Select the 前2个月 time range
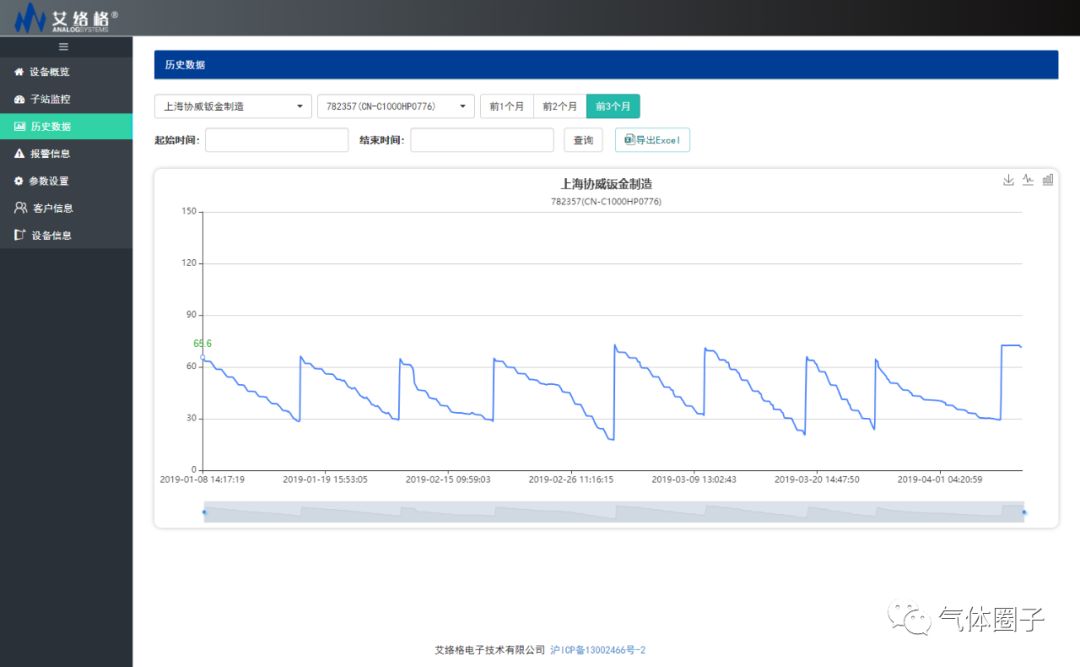This screenshot has width=1080, height=667. 559,106
